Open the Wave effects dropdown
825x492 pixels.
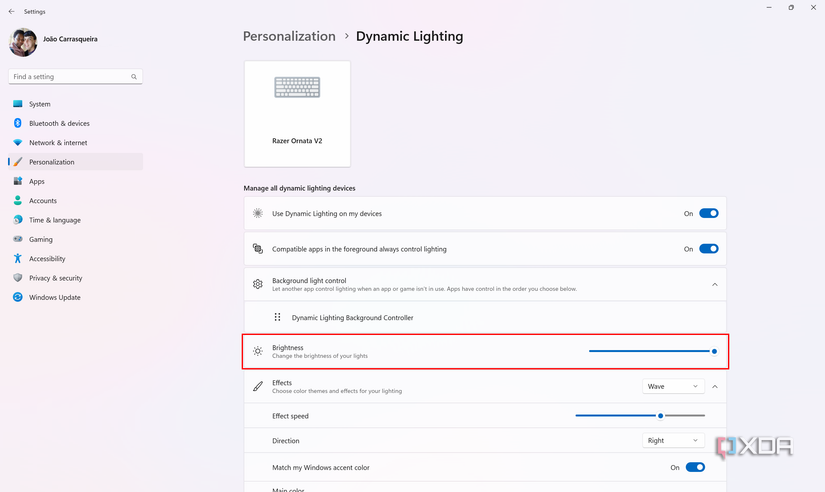pyautogui.click(x=673, y=386)
